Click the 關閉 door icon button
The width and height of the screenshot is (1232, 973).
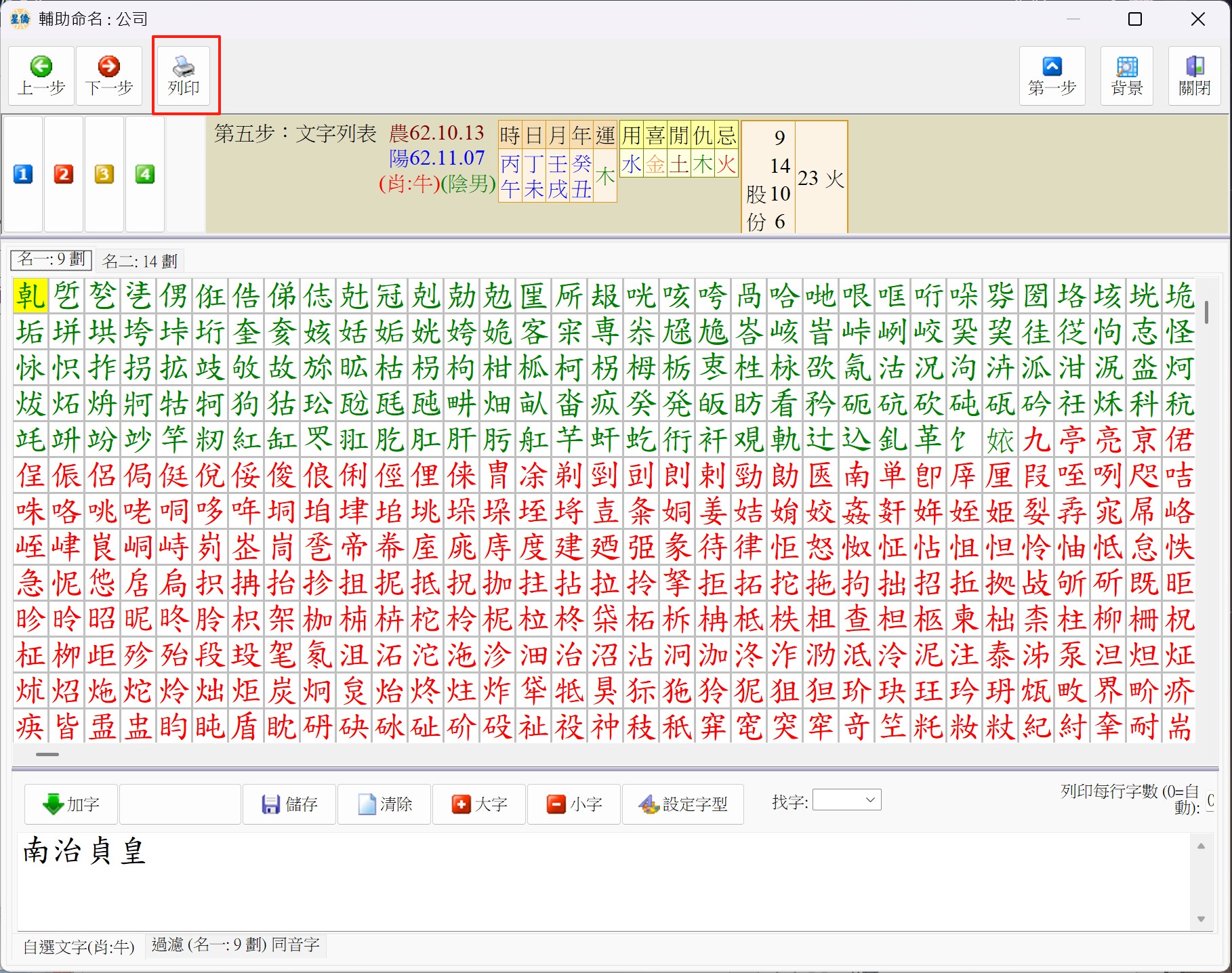coord(1194,75)
